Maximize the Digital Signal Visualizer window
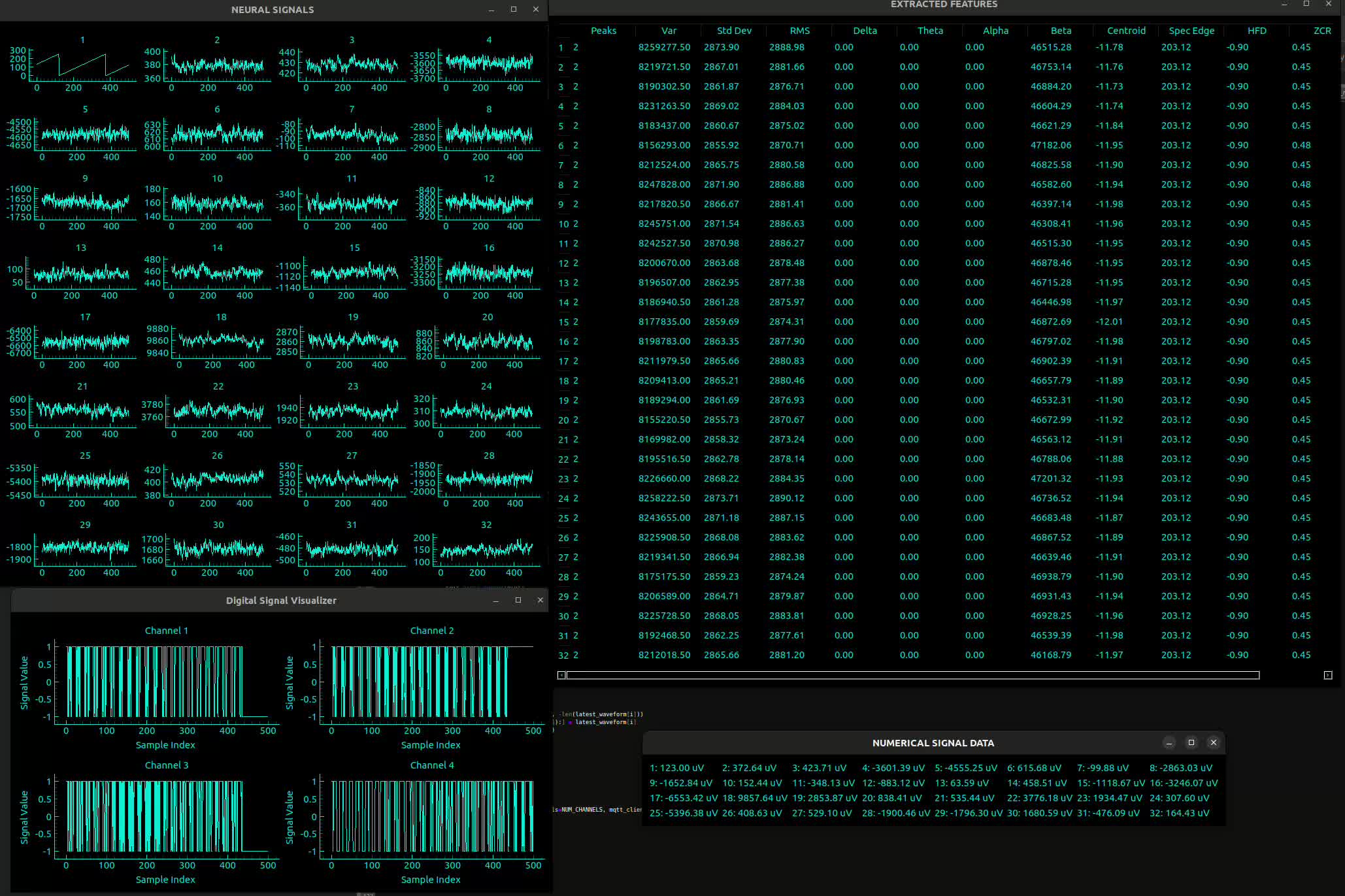 pyautogui.click(x=518, y=600)
